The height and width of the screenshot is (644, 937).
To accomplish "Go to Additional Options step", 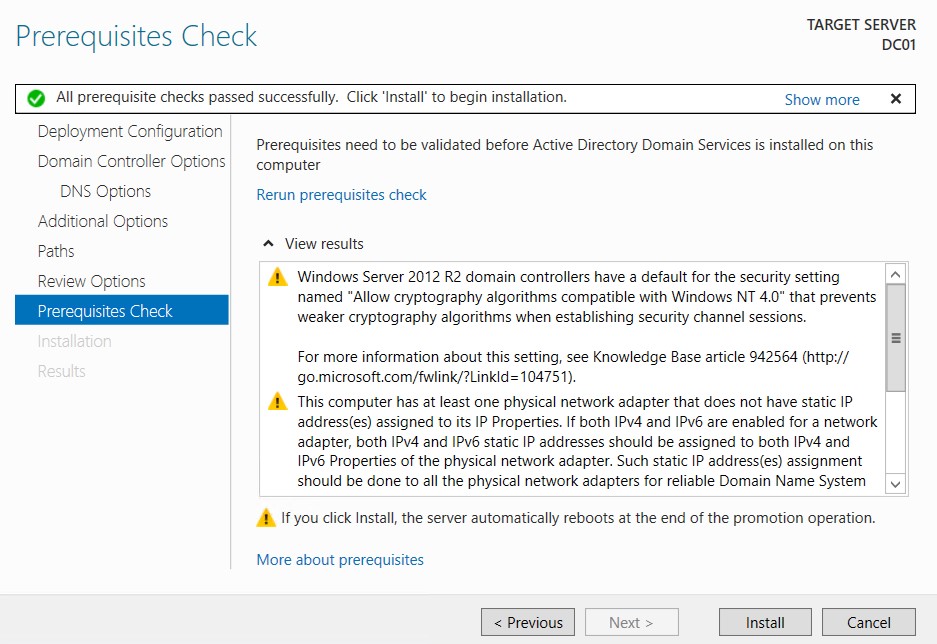I will point(103,221).
